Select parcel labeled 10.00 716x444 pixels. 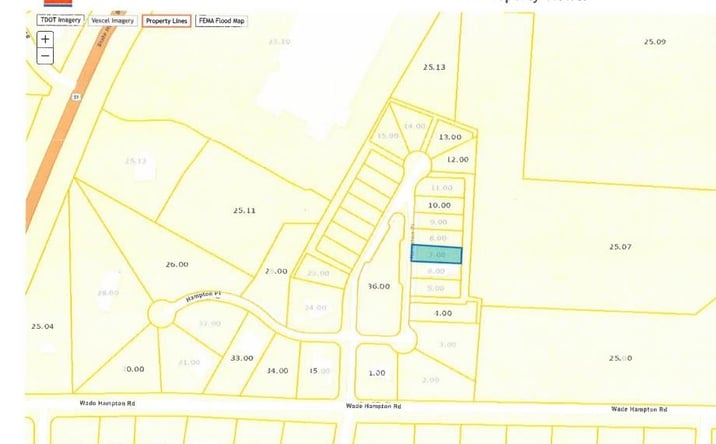pyautogui.click(x=439, y=206)
